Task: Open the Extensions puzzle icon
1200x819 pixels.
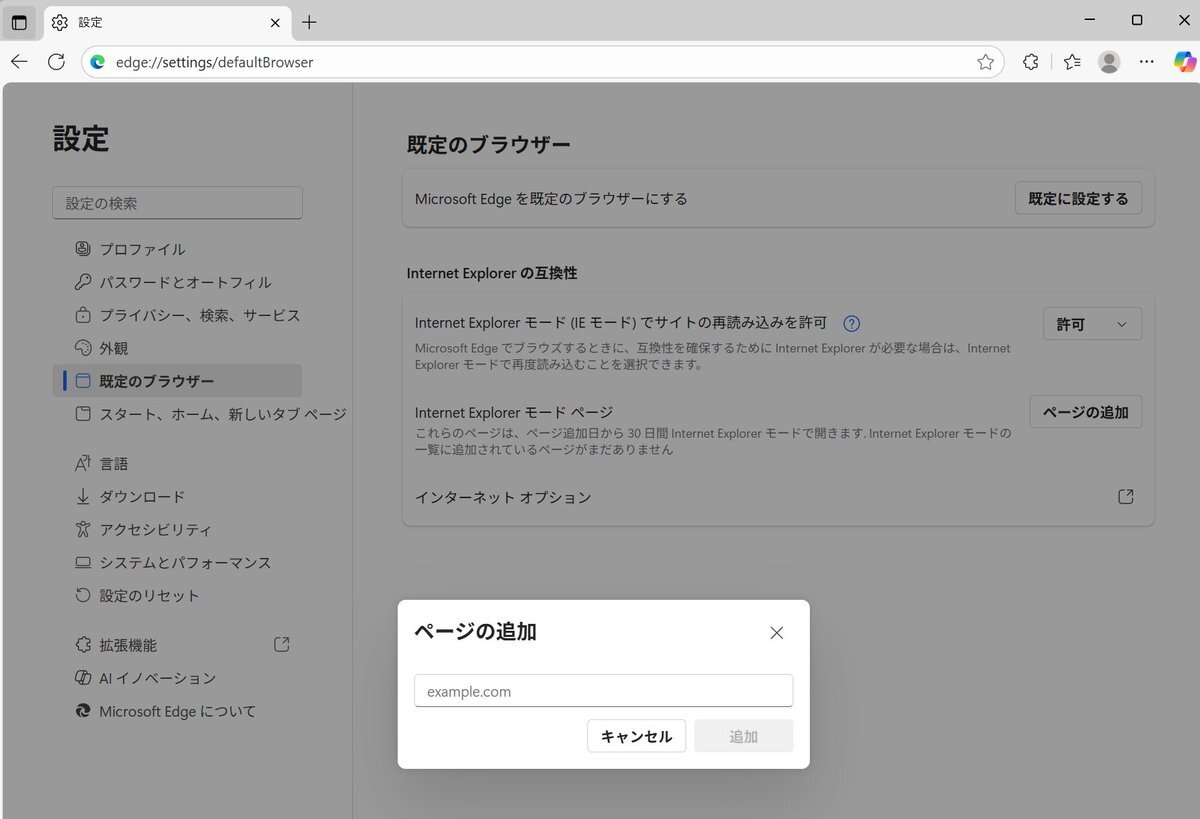Action: pos(1031,62)
